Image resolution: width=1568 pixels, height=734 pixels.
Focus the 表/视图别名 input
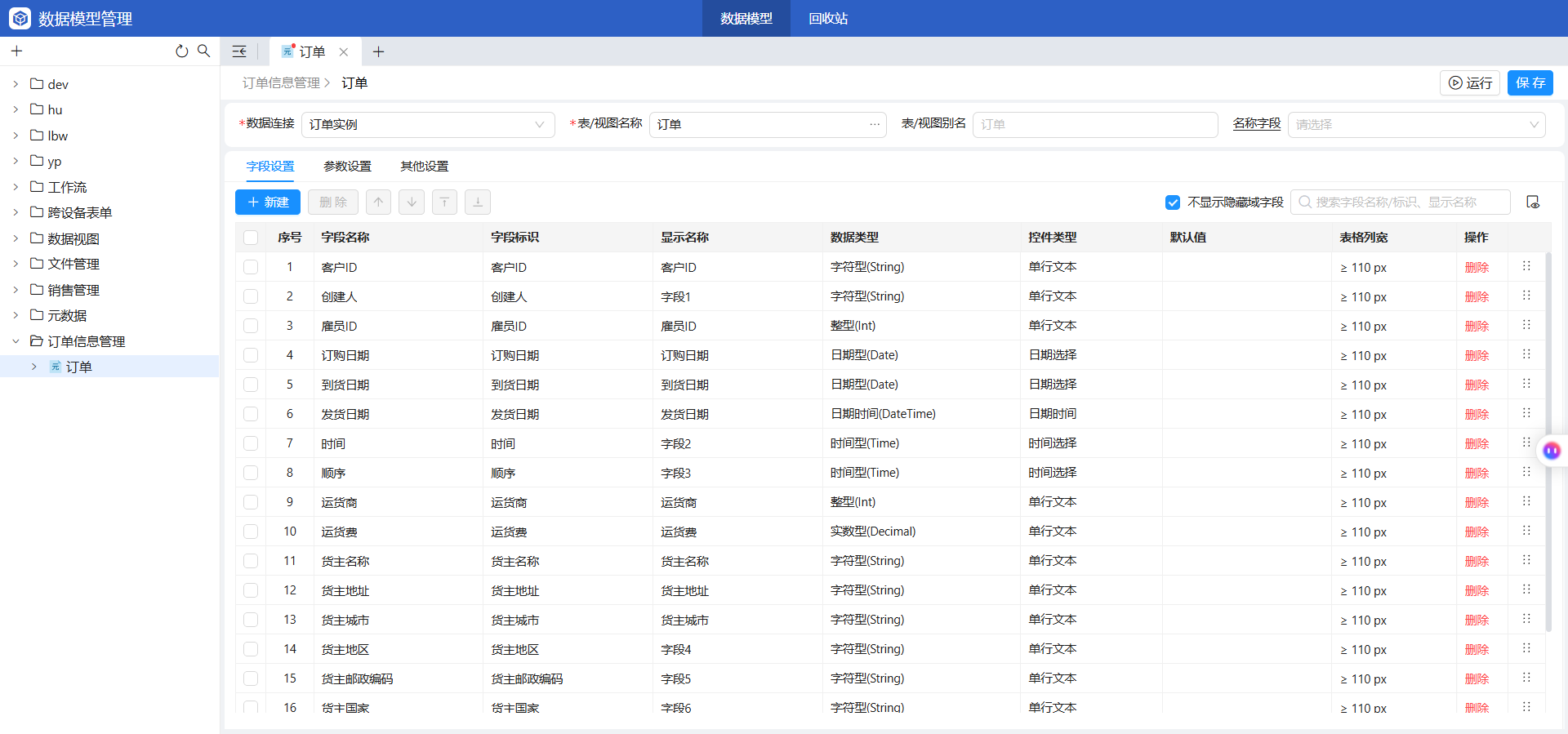pyautogui.click(x=1095, y=124)
